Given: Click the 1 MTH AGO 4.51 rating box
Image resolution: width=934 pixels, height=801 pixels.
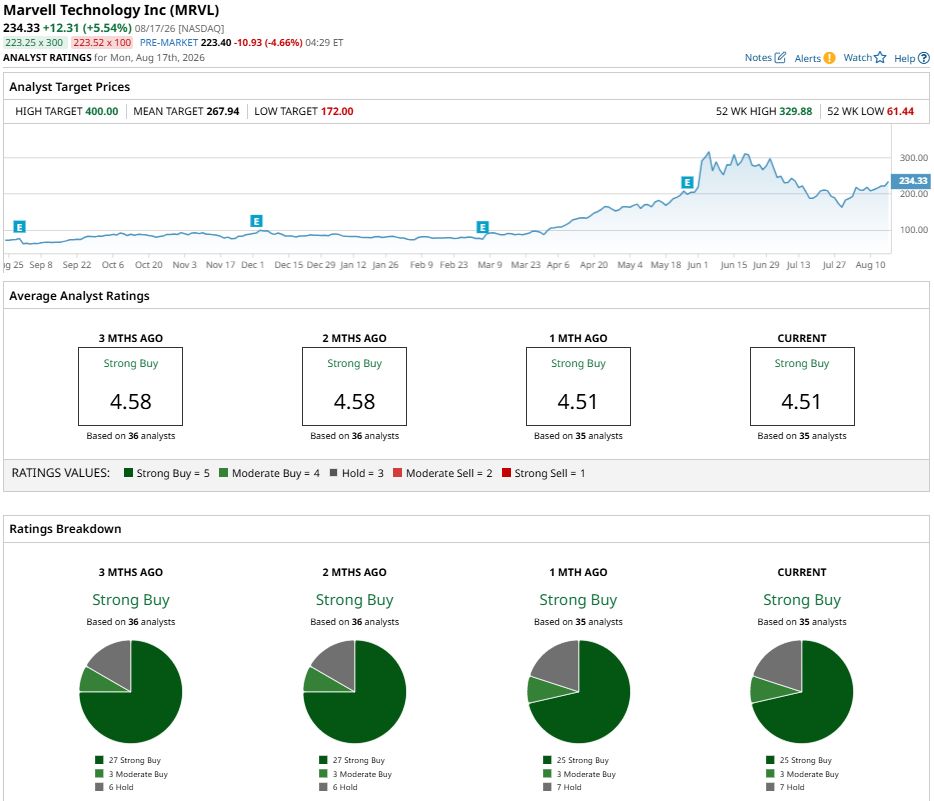Looking at the screenshot, I should tap(578, 387).
